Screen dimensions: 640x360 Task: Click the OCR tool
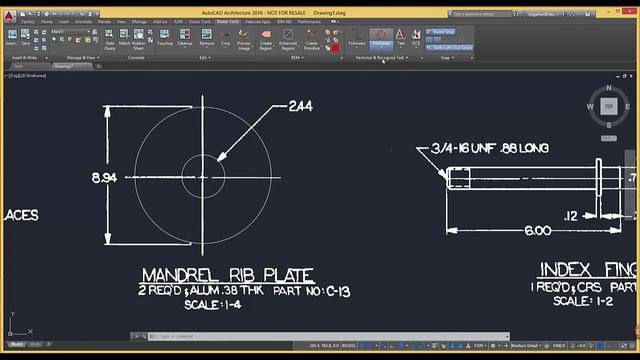point(416,37)
